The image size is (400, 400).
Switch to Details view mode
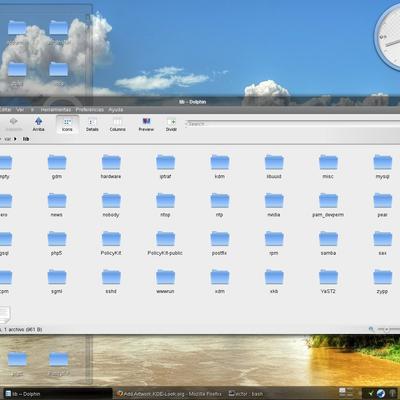pos(92,124)
